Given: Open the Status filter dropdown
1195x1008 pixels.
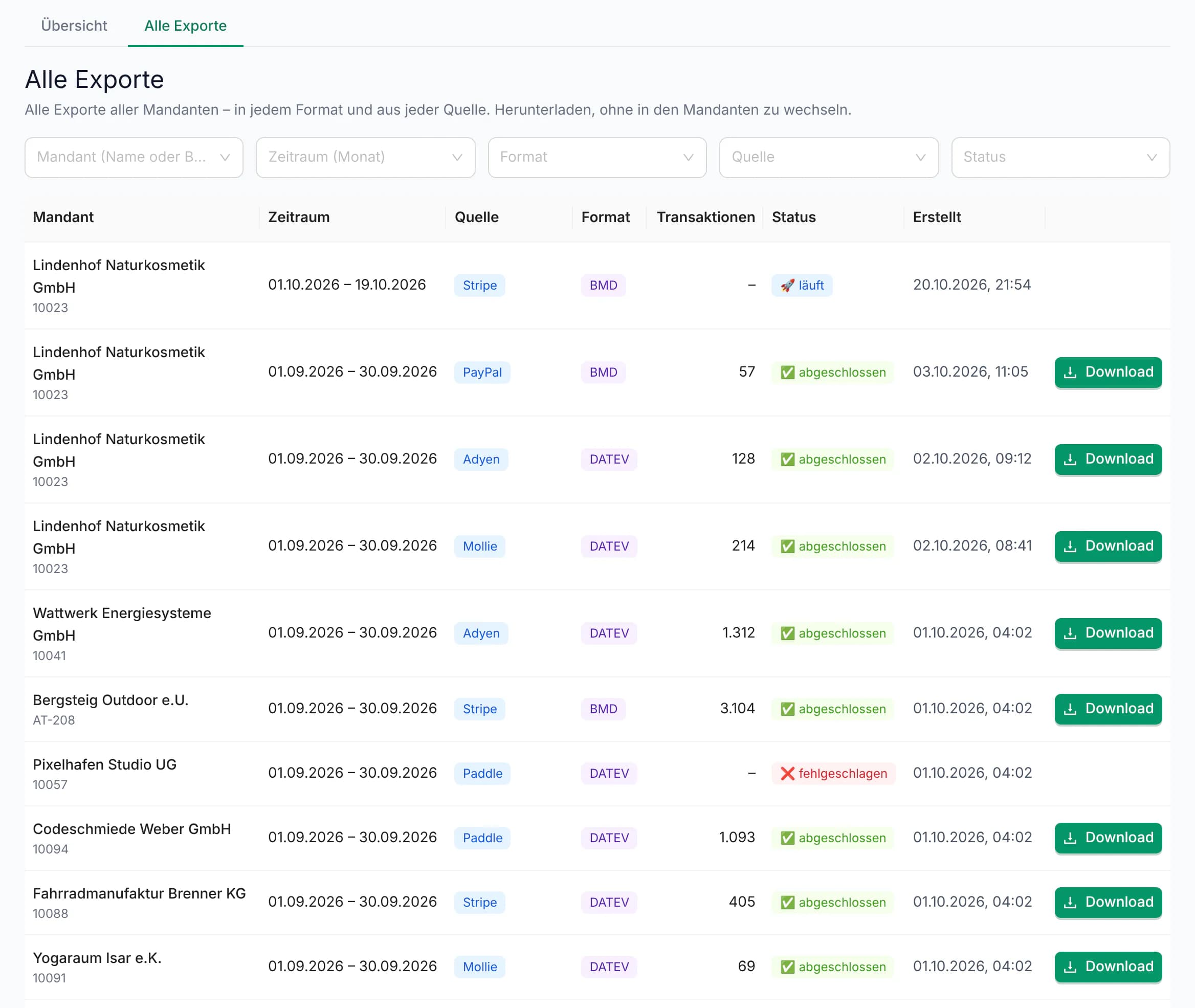Looking at the screenshot, I should tap(1060, 157).
